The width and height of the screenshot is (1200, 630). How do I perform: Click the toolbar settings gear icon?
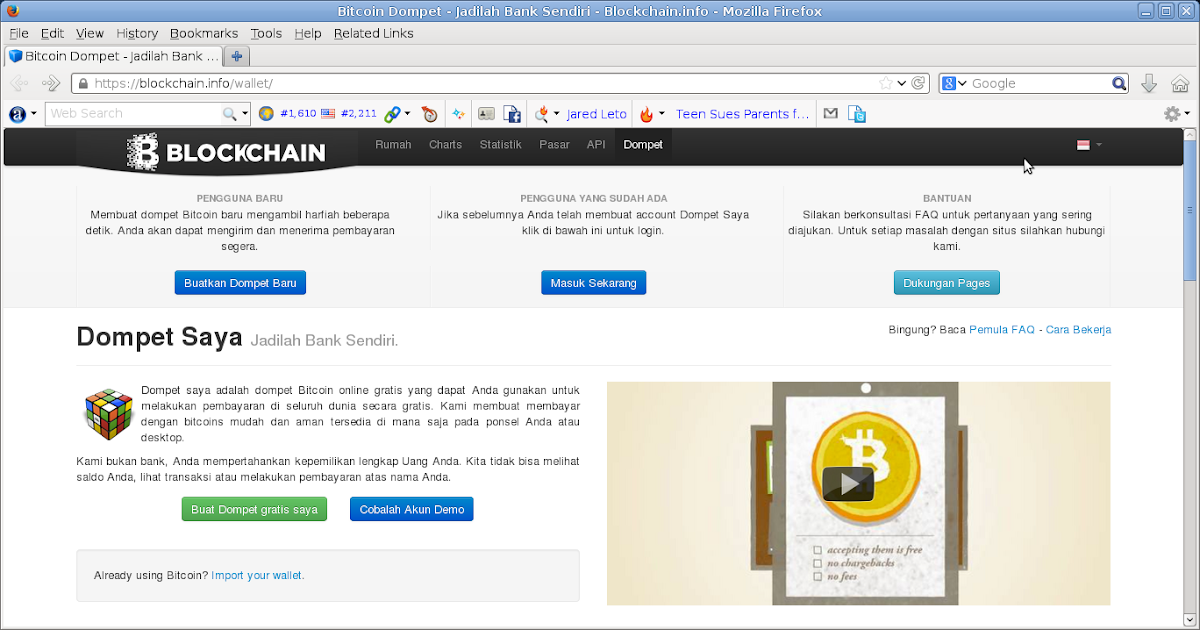1172,114
